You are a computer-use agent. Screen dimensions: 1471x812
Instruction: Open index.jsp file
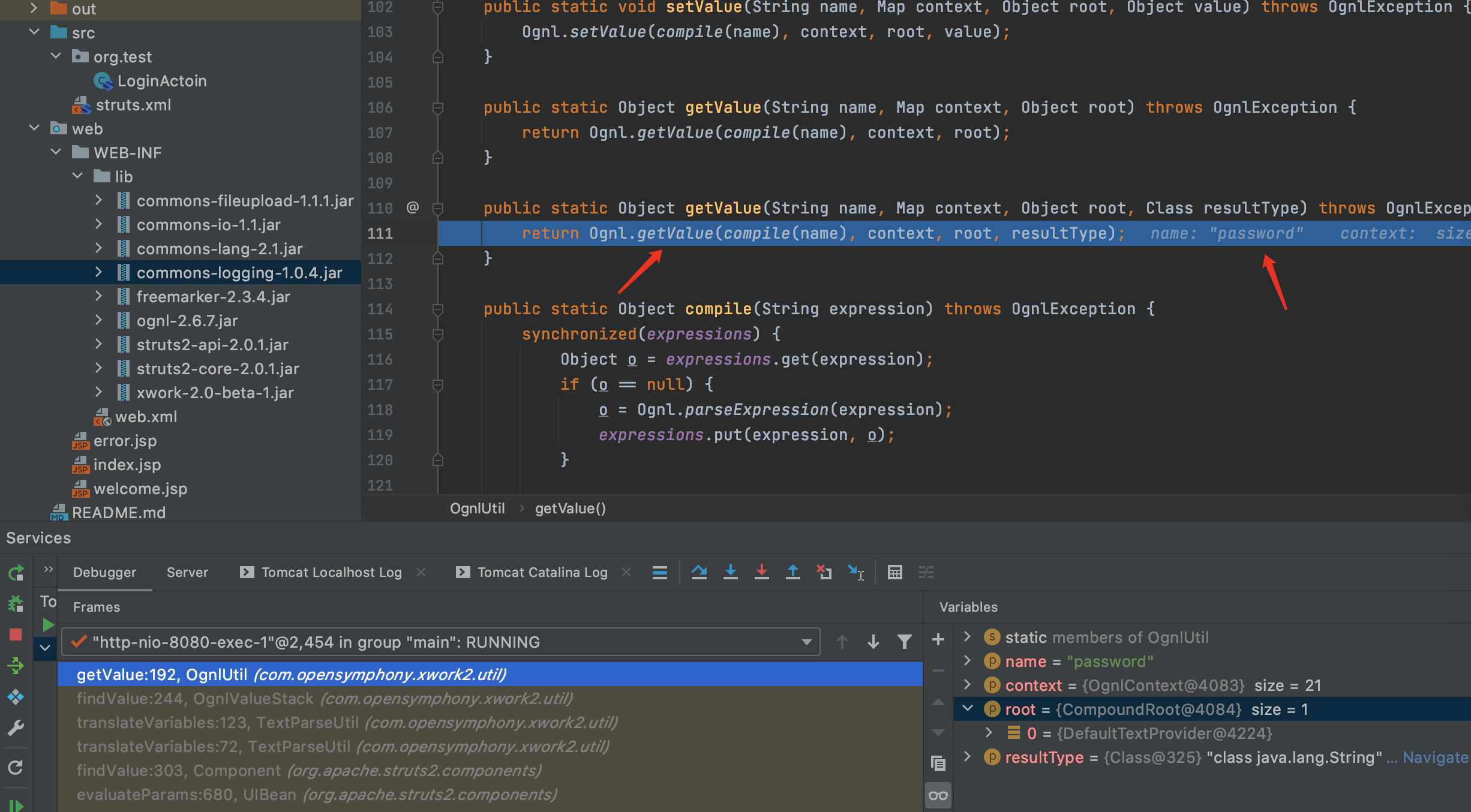point(127,465)
